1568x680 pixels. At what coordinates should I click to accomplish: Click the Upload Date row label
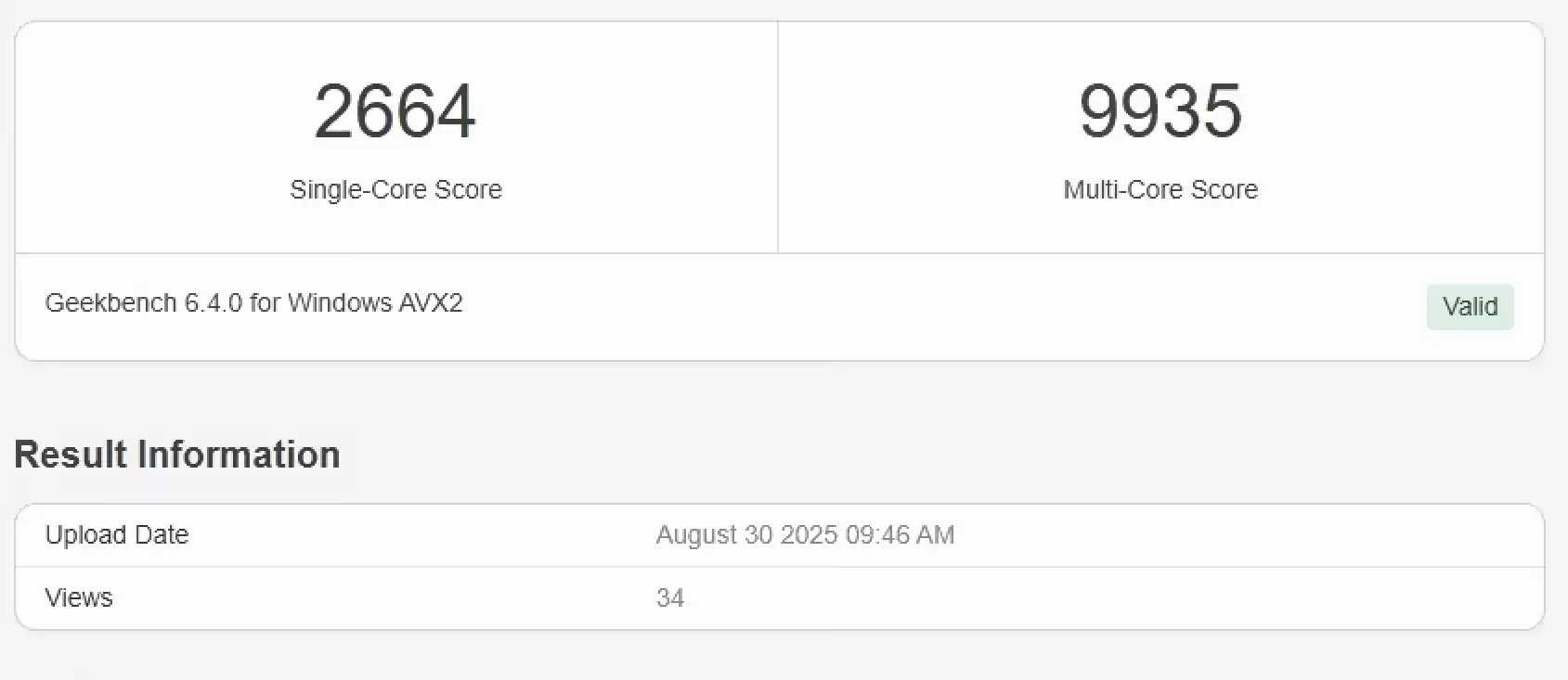117,535
